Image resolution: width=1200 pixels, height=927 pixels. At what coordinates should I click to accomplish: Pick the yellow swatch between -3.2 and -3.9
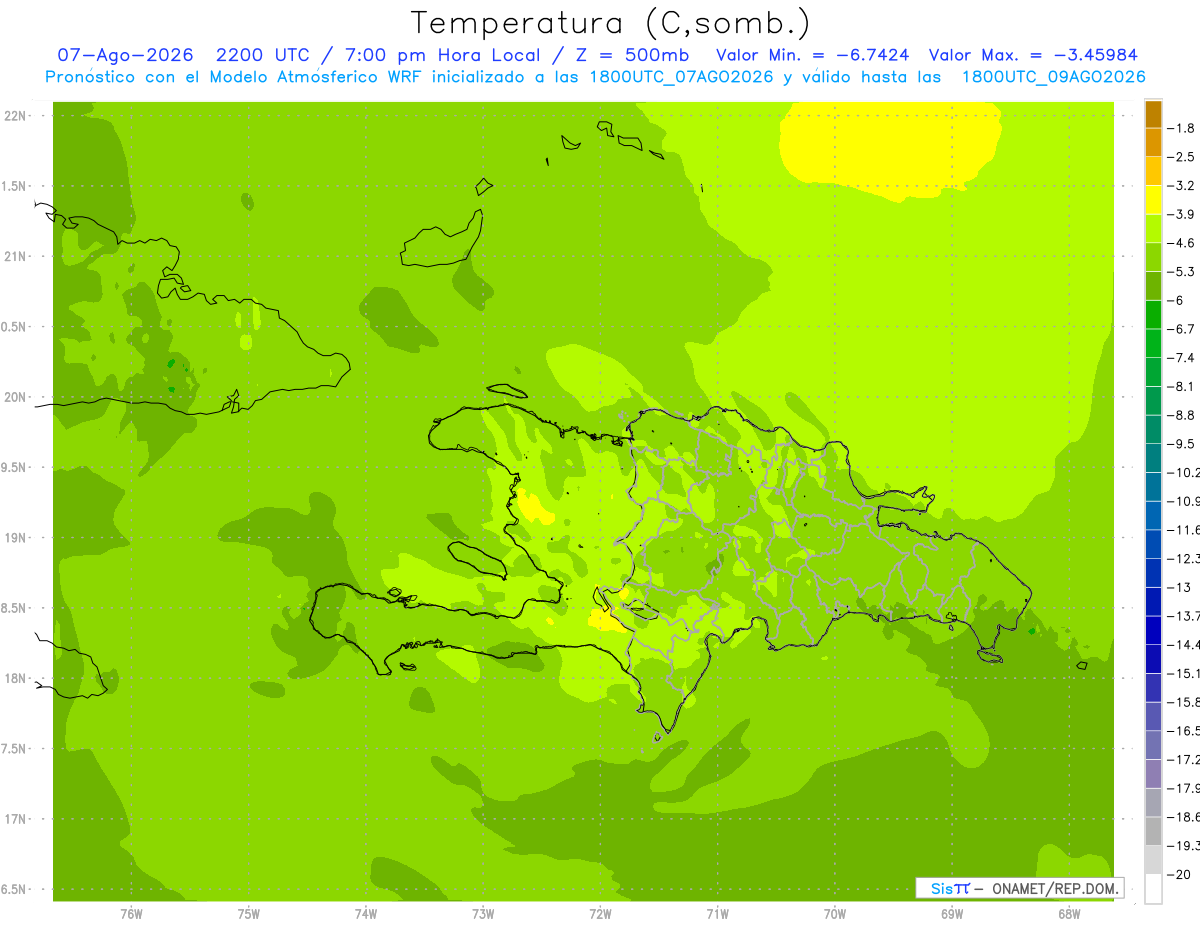pos(1153,200)
